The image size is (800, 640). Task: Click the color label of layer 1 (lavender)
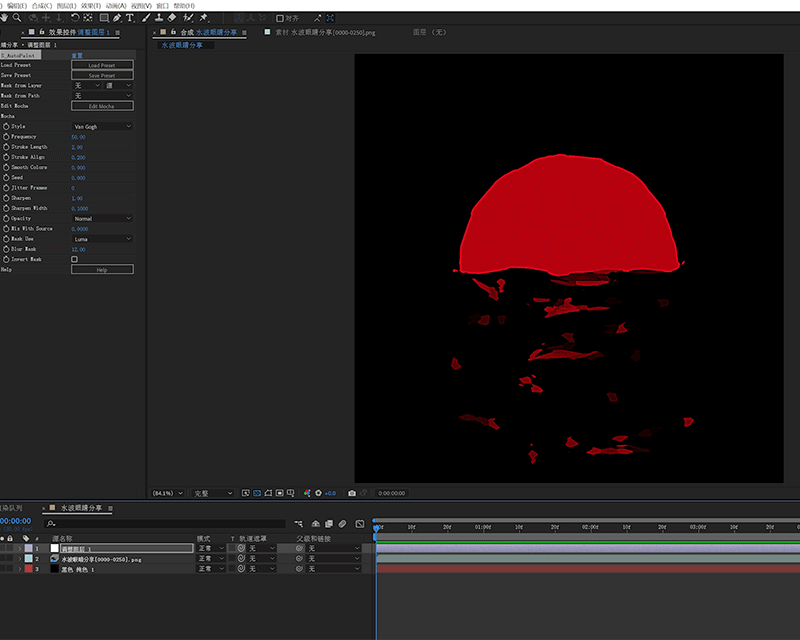pos(29,549)
